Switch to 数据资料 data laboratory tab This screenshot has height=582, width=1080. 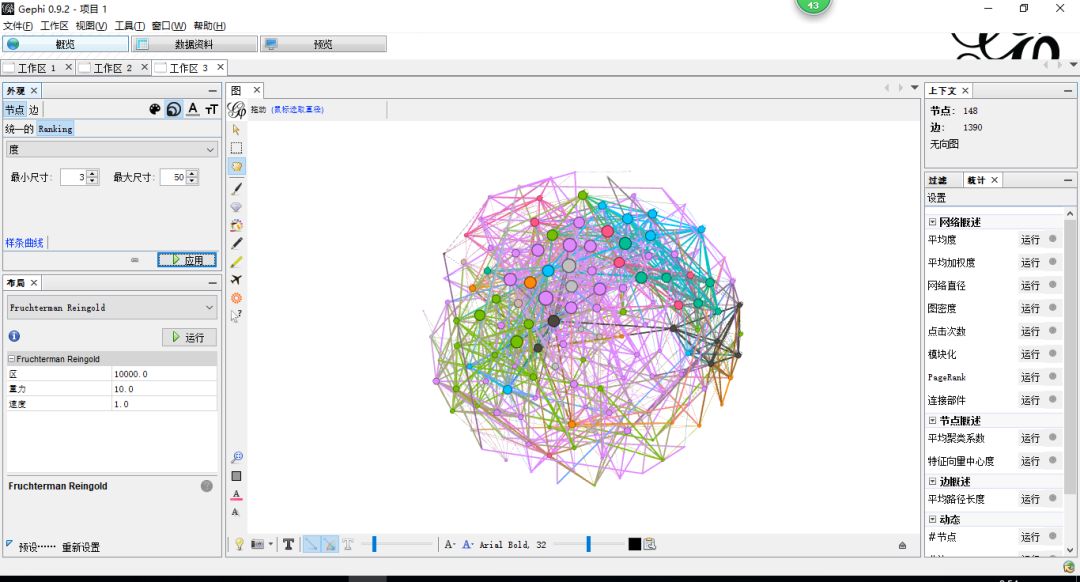pos(195,44)
